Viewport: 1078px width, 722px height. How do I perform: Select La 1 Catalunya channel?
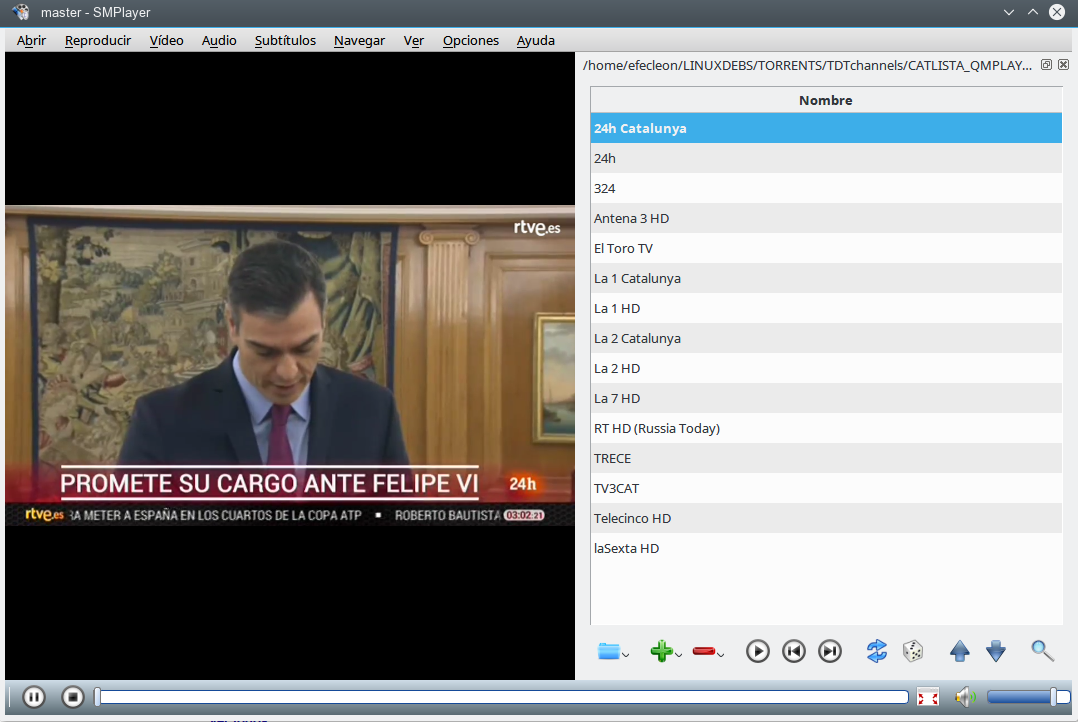pyautogui.click(x=826, y=278)
